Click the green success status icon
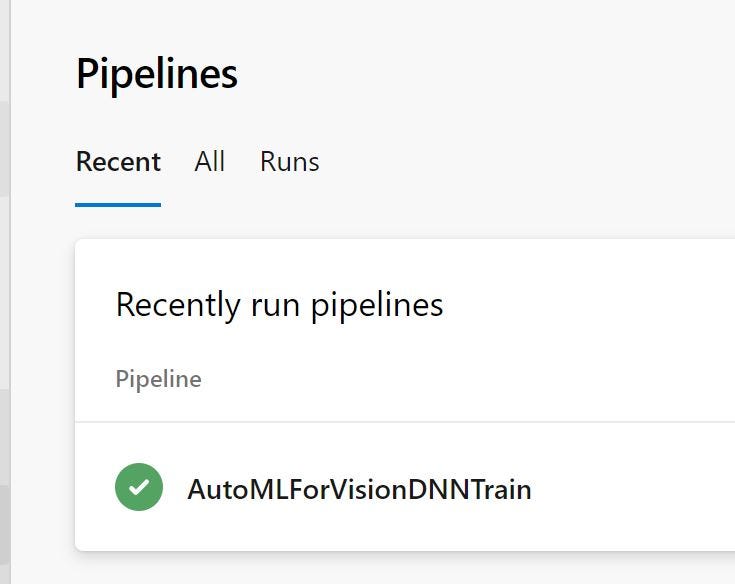The height and width of the screenshot is (584, 735). point(139,488)
